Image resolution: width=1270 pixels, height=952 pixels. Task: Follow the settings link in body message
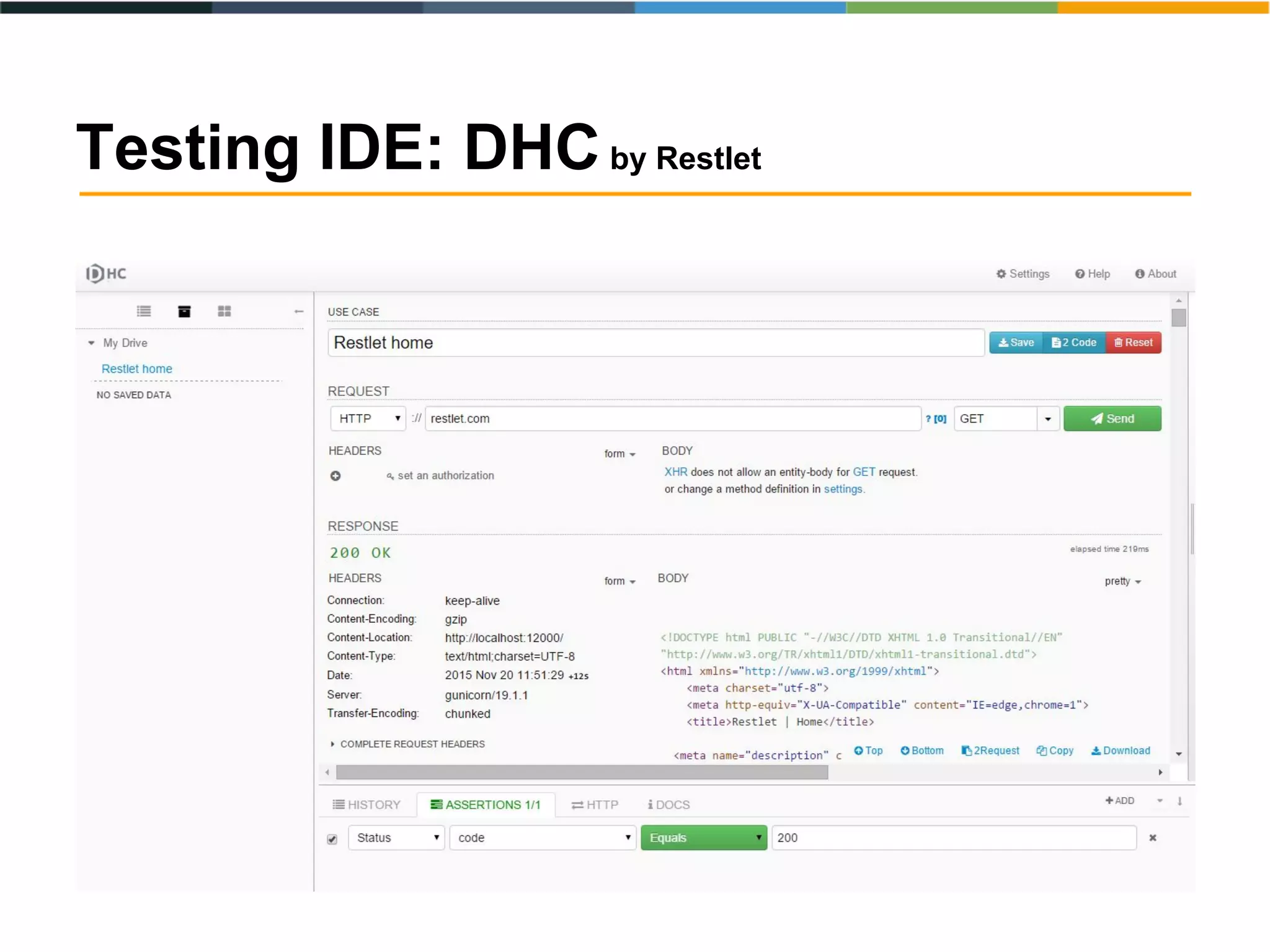click(x=843, y=489)
